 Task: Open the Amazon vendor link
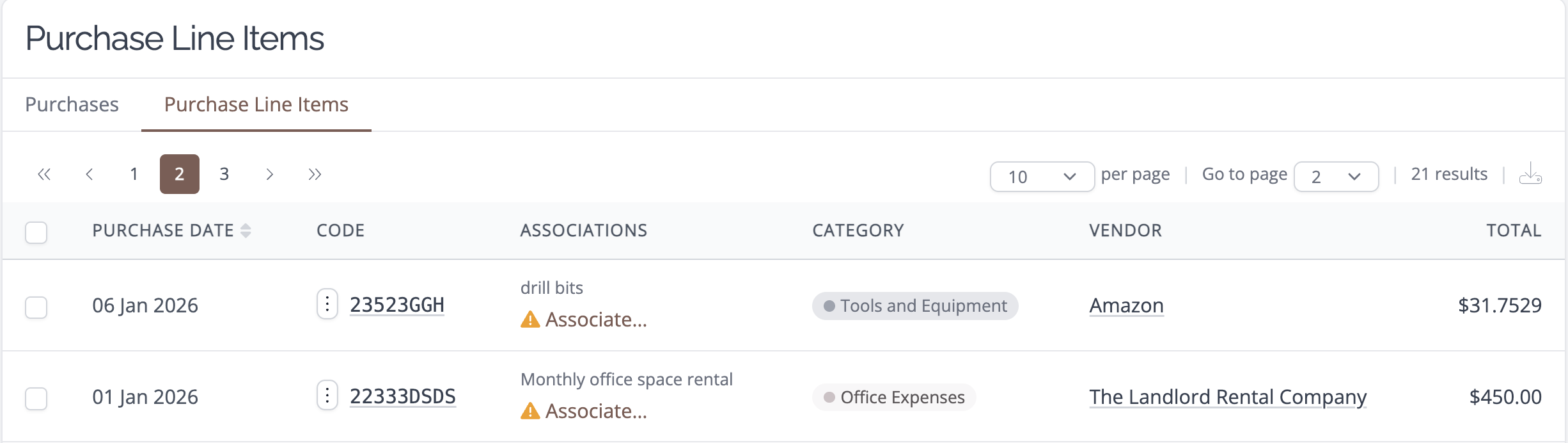pyautogui.click(x=1127, y=305)
